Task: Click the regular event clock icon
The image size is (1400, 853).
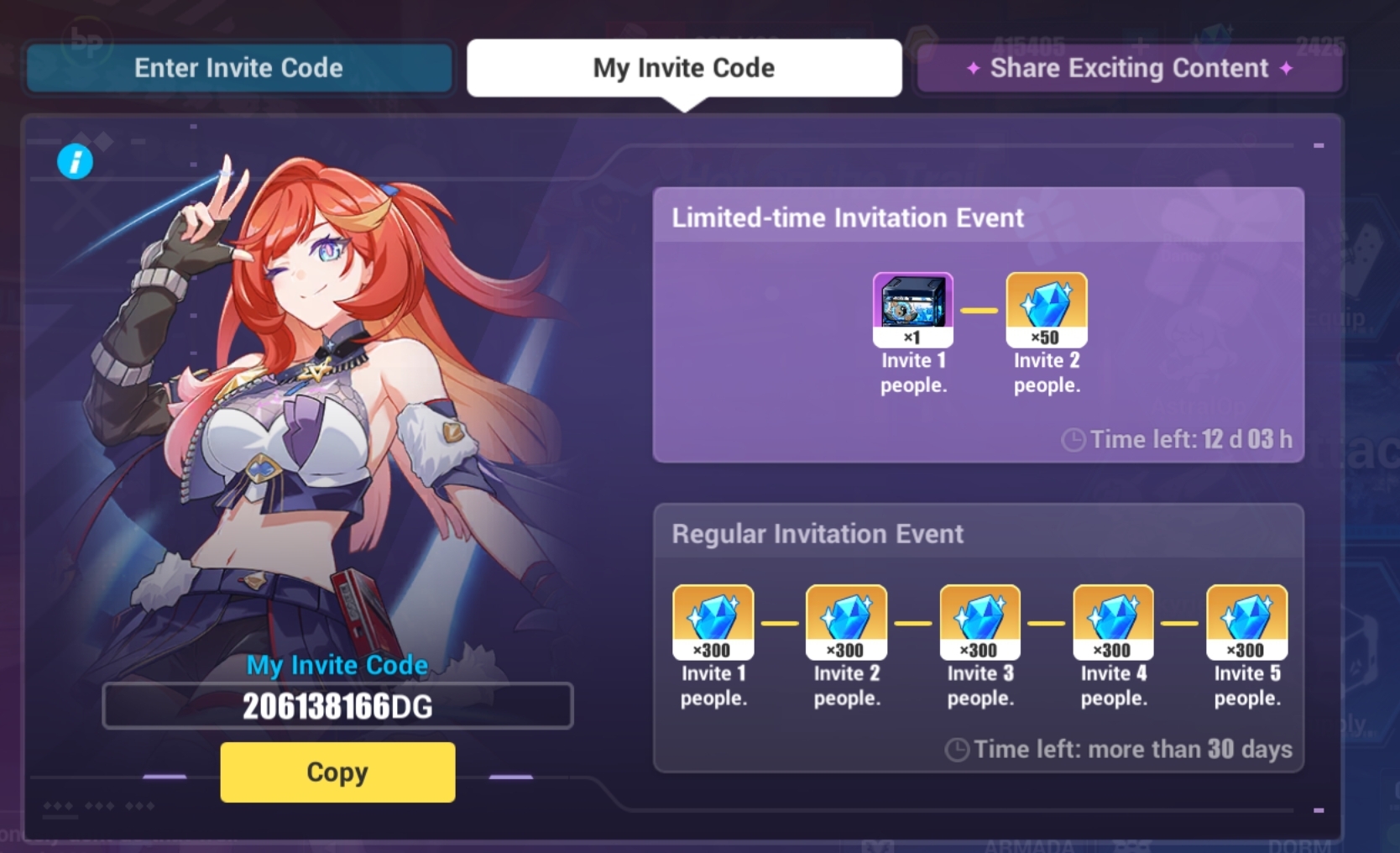Action: click(957, 749)
